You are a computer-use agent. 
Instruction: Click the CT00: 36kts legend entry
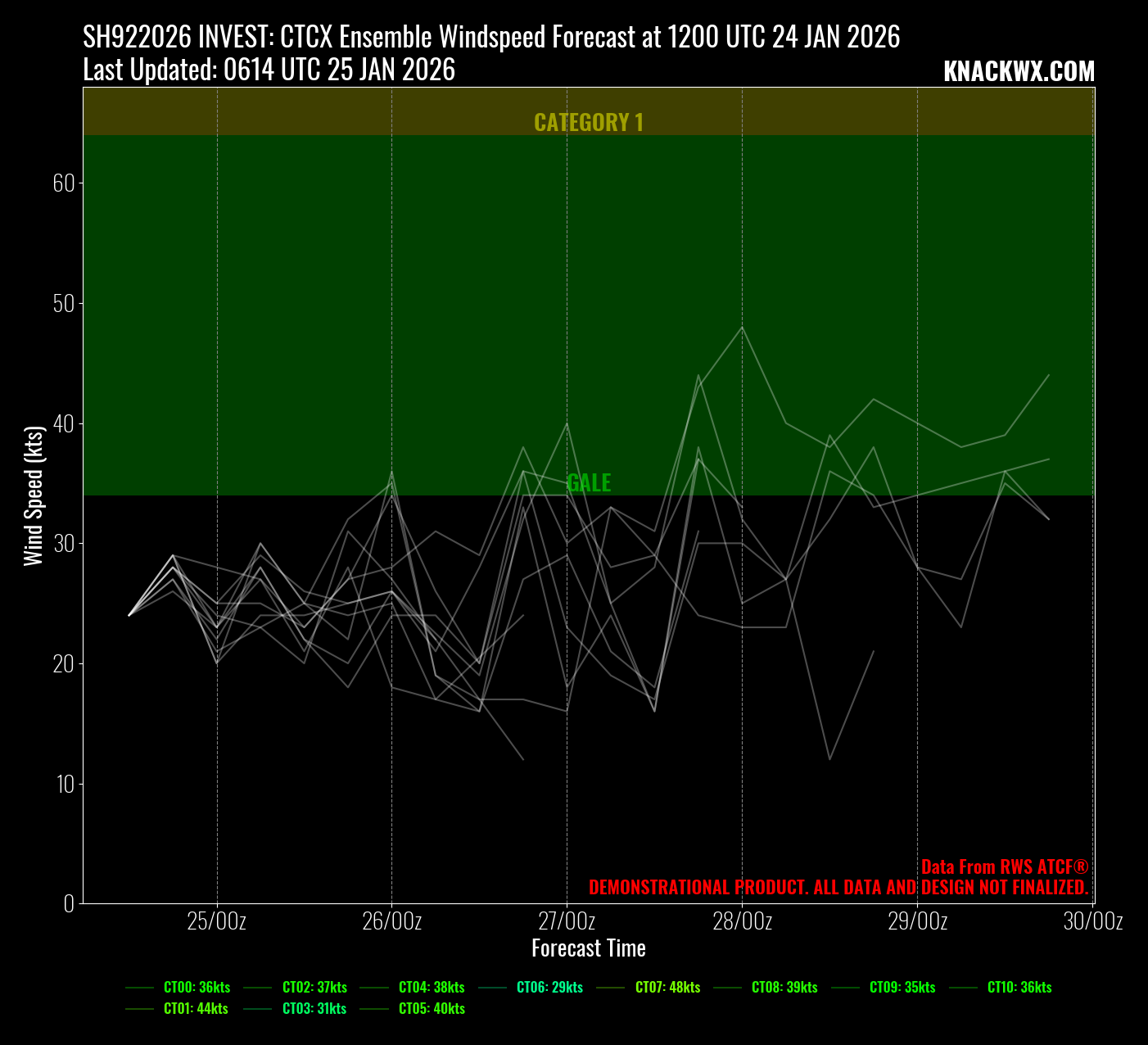197,988
